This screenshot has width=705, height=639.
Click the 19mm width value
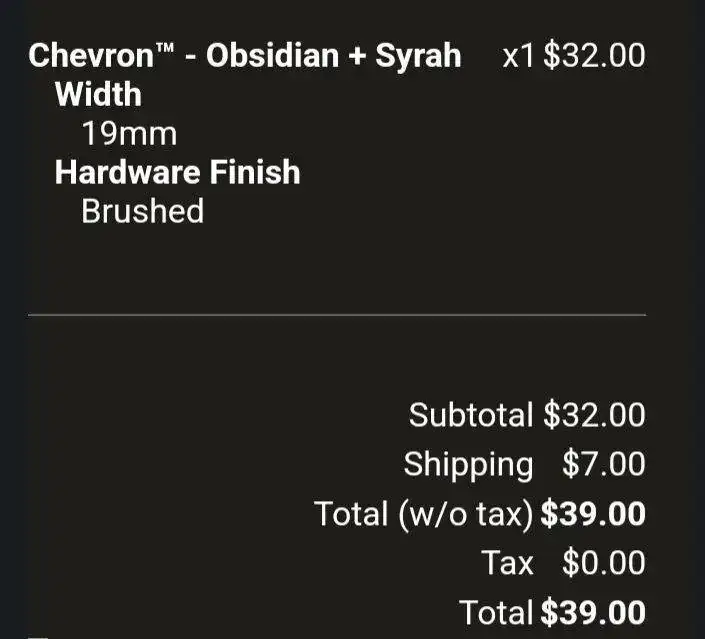(129, 133)
